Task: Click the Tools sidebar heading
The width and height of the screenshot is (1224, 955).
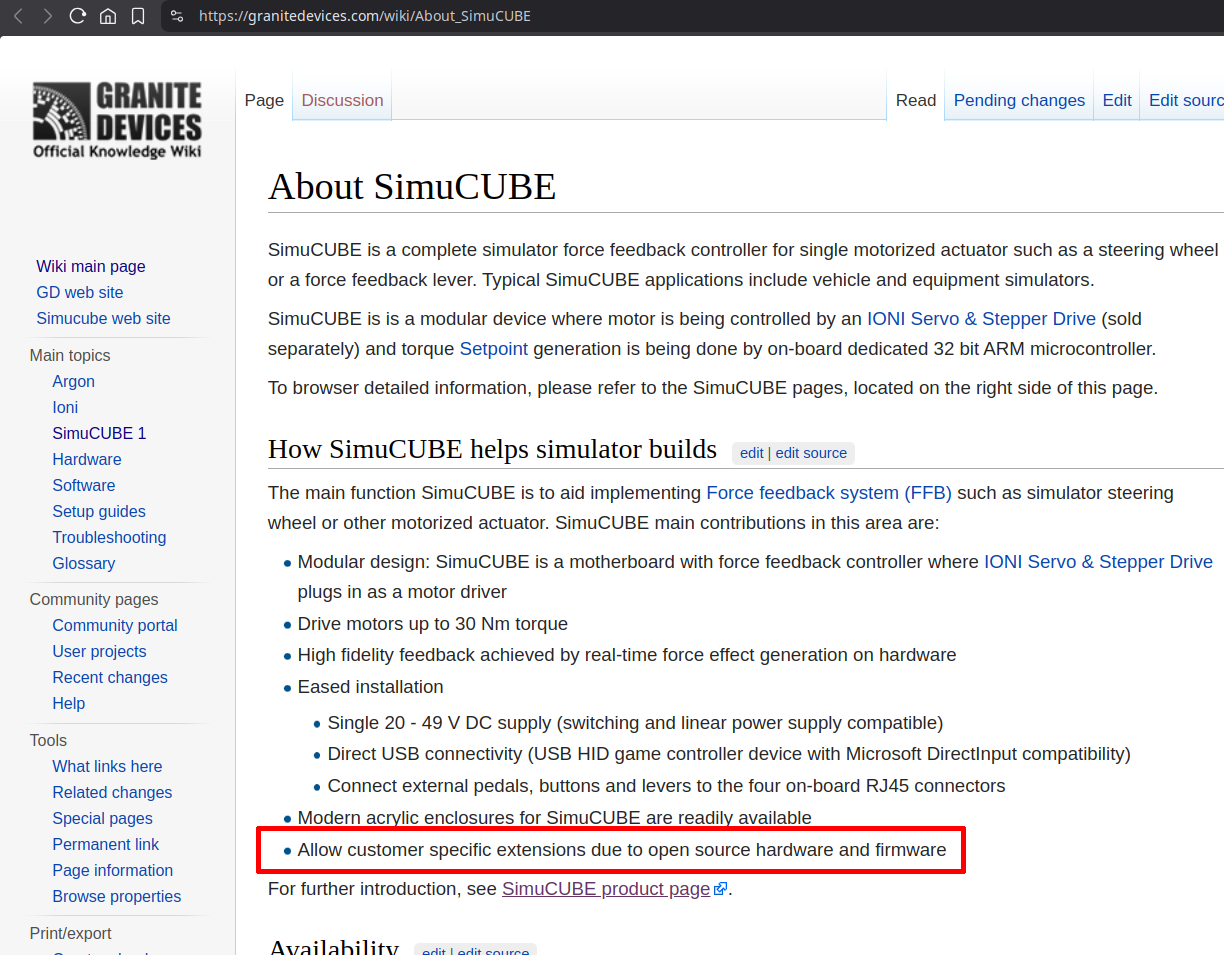Action: click(x=48, y=740)
